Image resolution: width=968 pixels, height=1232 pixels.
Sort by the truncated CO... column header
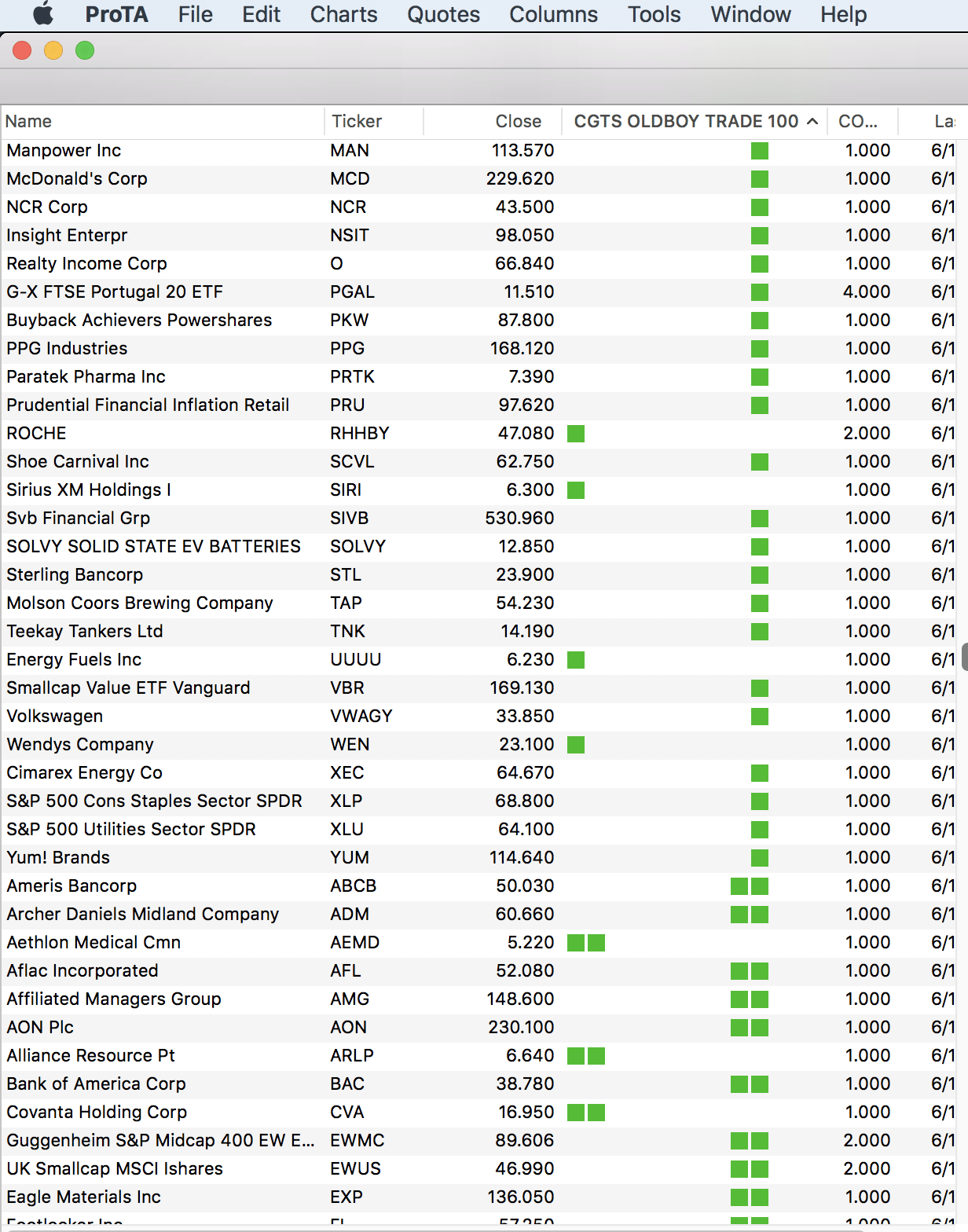[x=863, y=121]
